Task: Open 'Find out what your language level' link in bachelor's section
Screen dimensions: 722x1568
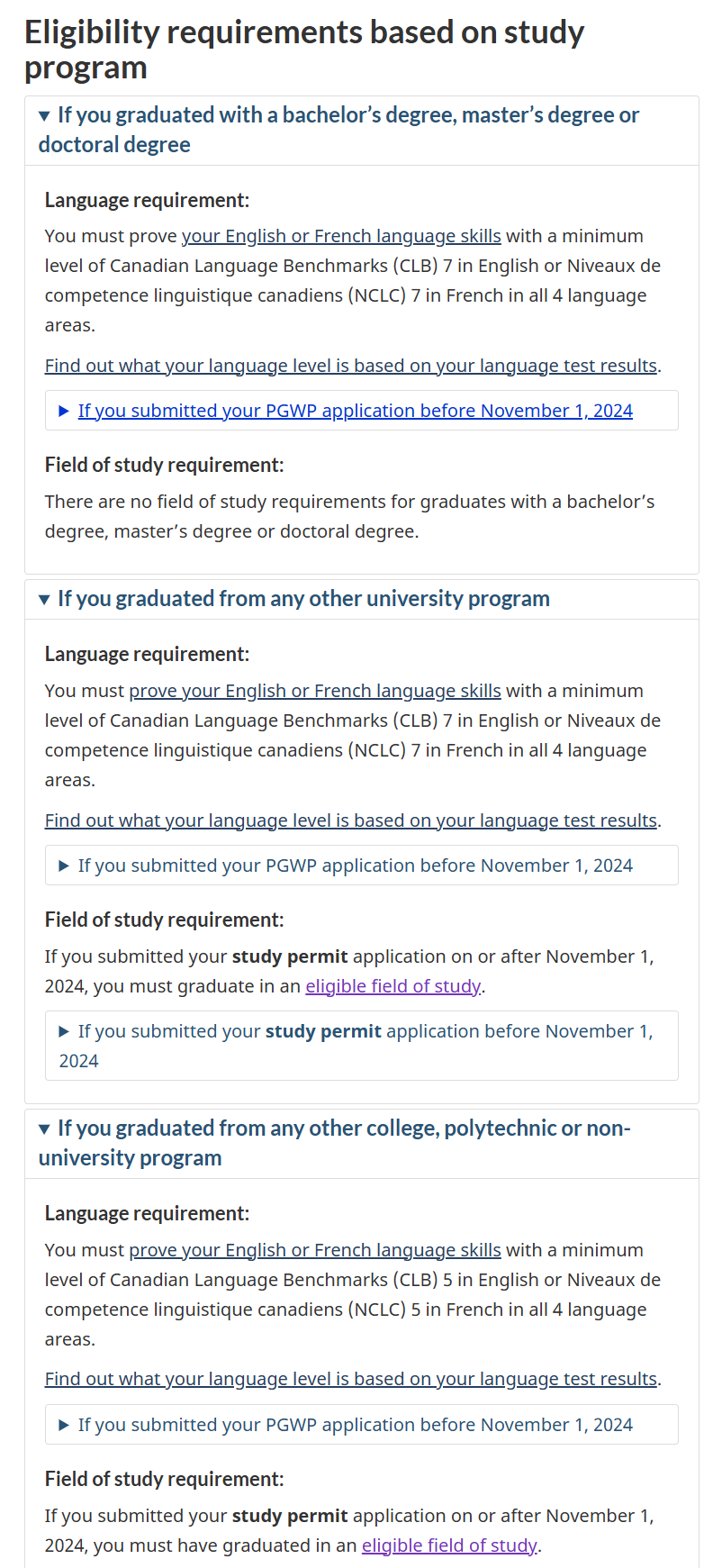Action: click(x=350, y=366)
